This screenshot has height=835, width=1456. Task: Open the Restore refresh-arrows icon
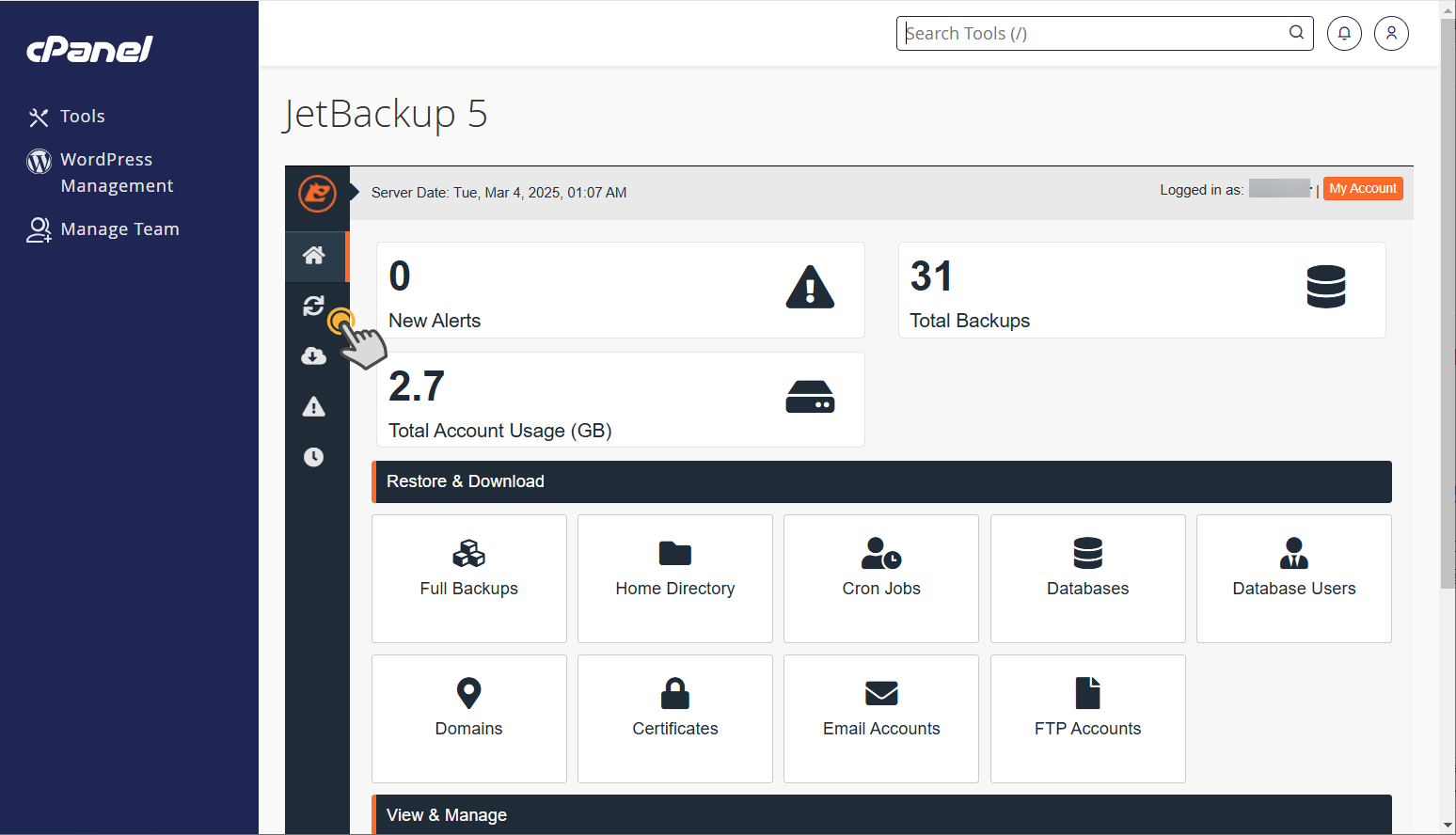314,306
